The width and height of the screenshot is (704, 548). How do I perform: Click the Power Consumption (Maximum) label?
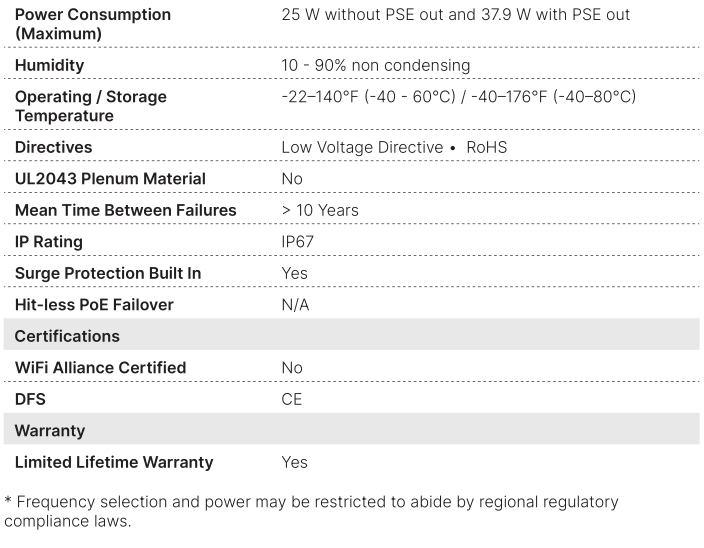[x=92, y=24]
